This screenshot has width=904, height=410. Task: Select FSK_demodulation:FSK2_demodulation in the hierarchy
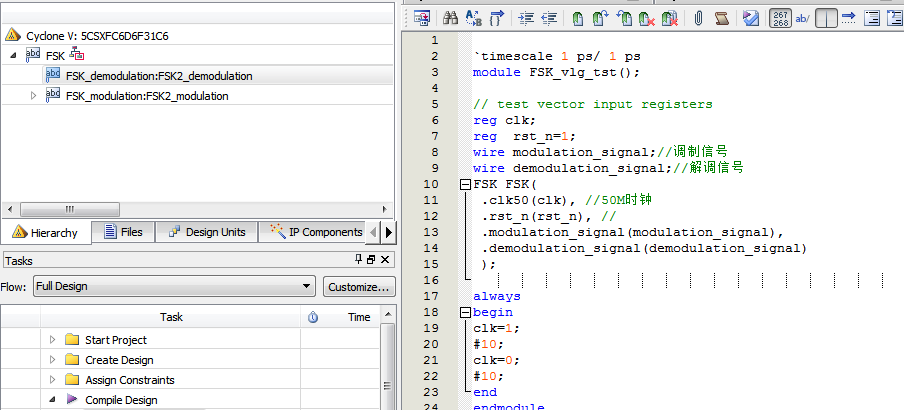point(158,76)
